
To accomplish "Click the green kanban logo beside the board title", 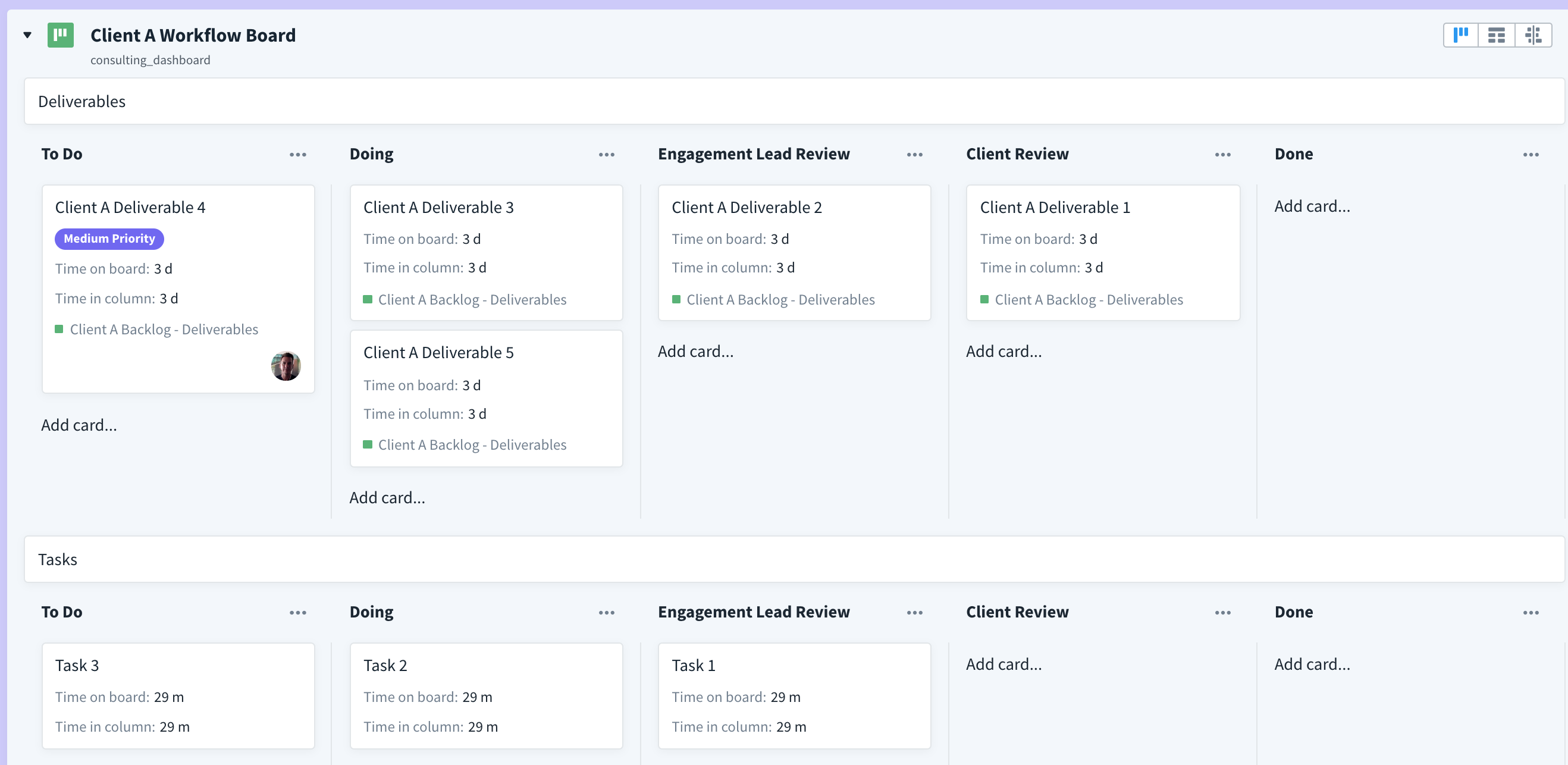I will point(60,35).
